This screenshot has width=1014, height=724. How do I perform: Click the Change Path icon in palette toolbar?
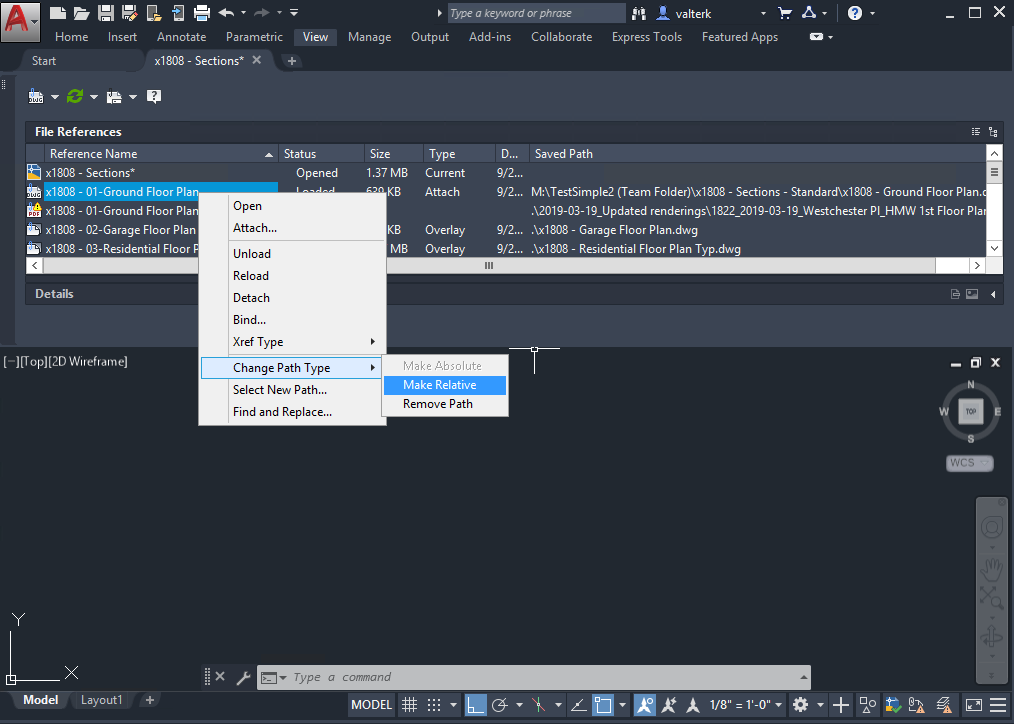114,96
